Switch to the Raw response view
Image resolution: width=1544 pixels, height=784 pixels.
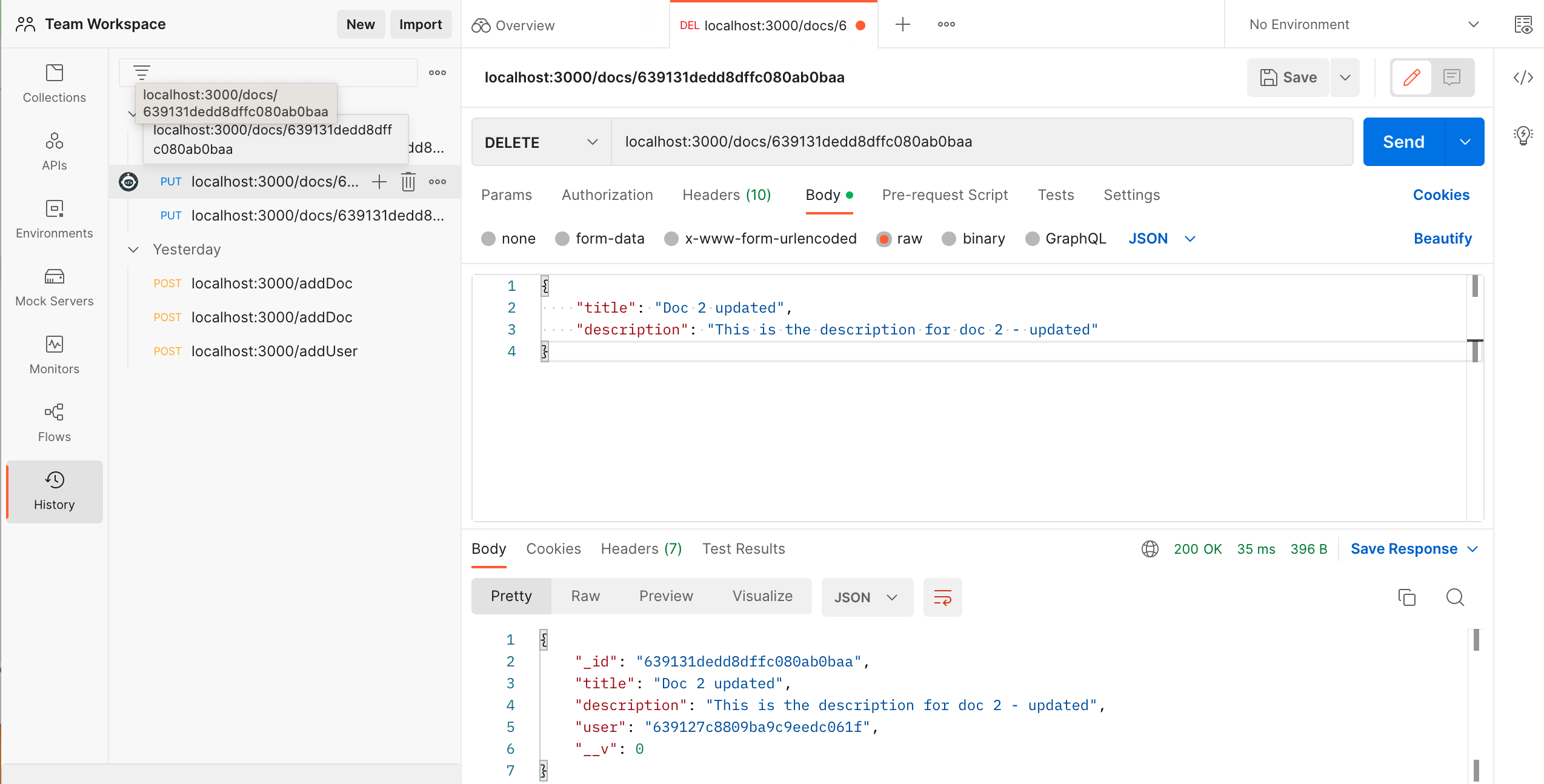pos(584,596)
